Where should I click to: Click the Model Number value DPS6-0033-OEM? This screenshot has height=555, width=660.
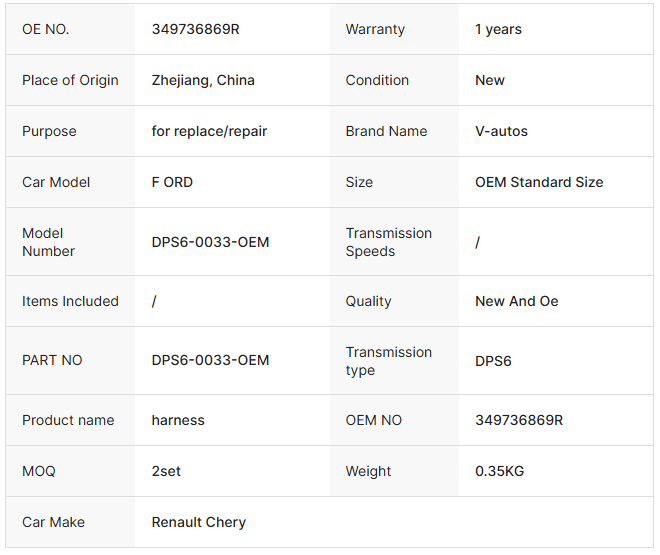210,242
